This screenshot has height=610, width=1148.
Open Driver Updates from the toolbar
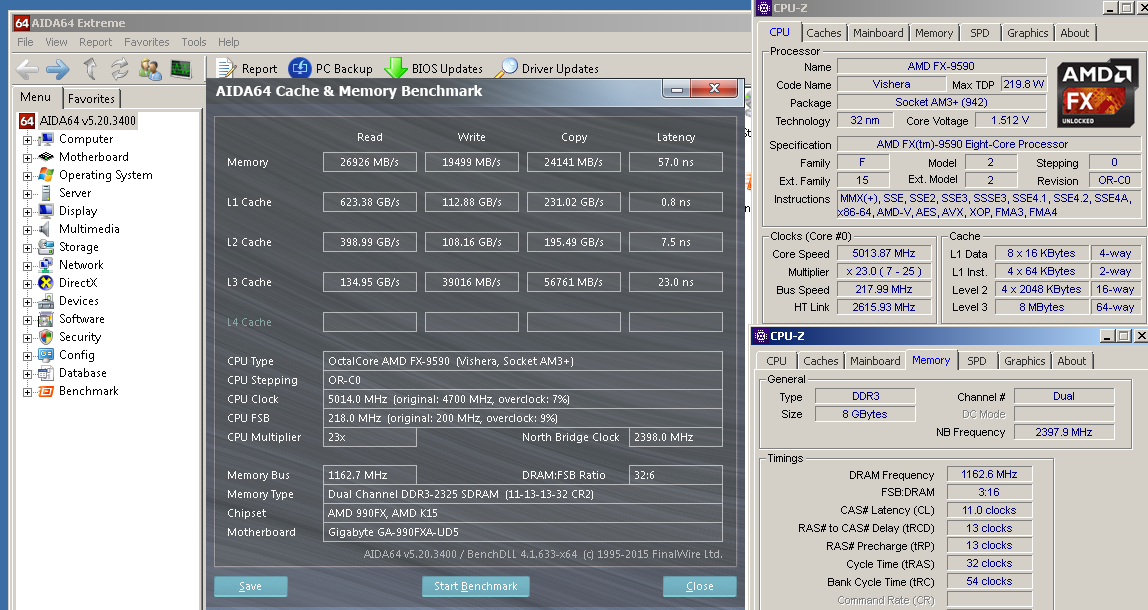pos(548,69)
